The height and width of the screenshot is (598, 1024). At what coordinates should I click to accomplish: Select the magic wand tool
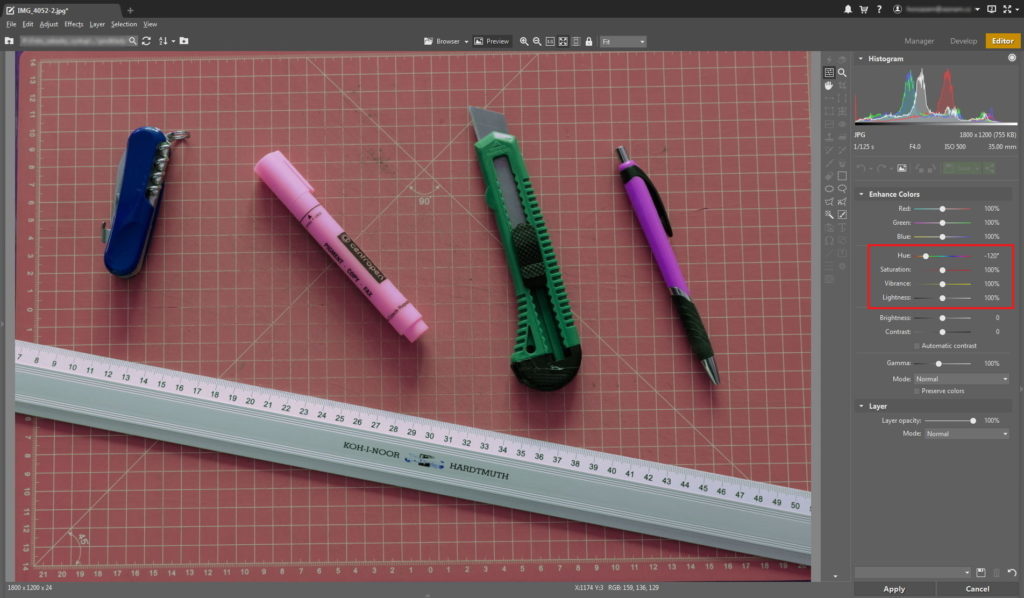(829, 214)
